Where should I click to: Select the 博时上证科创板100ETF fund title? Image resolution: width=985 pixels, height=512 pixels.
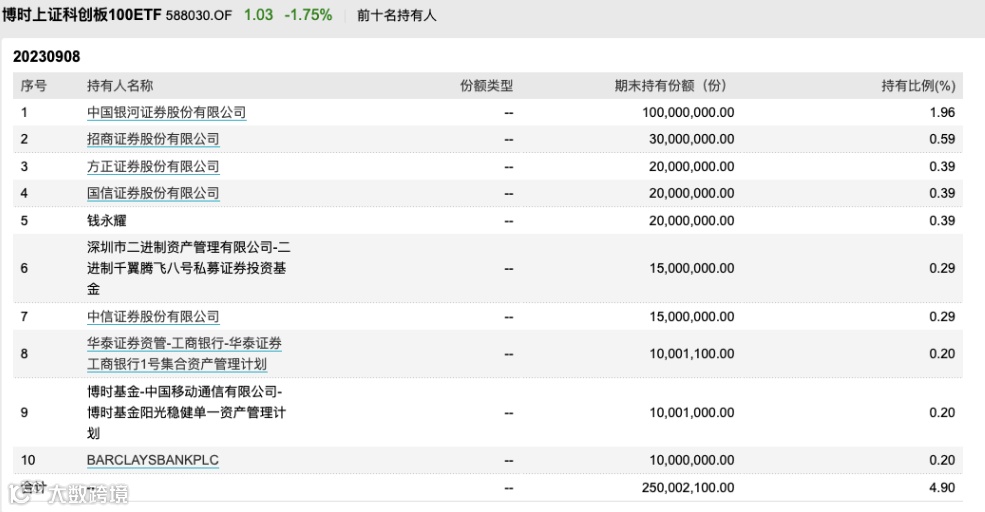coord(82,15)
